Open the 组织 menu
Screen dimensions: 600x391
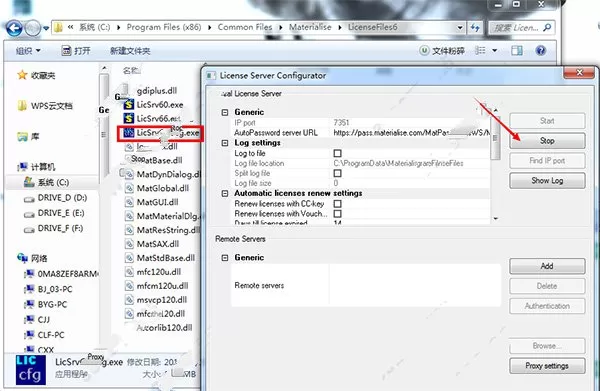click(28, 51)
